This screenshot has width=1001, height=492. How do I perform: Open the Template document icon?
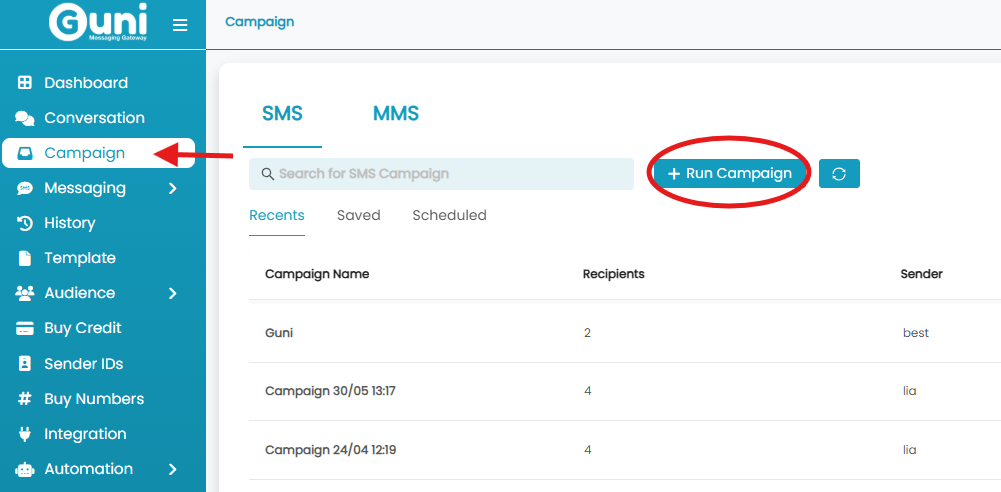[x=24, y=258]
